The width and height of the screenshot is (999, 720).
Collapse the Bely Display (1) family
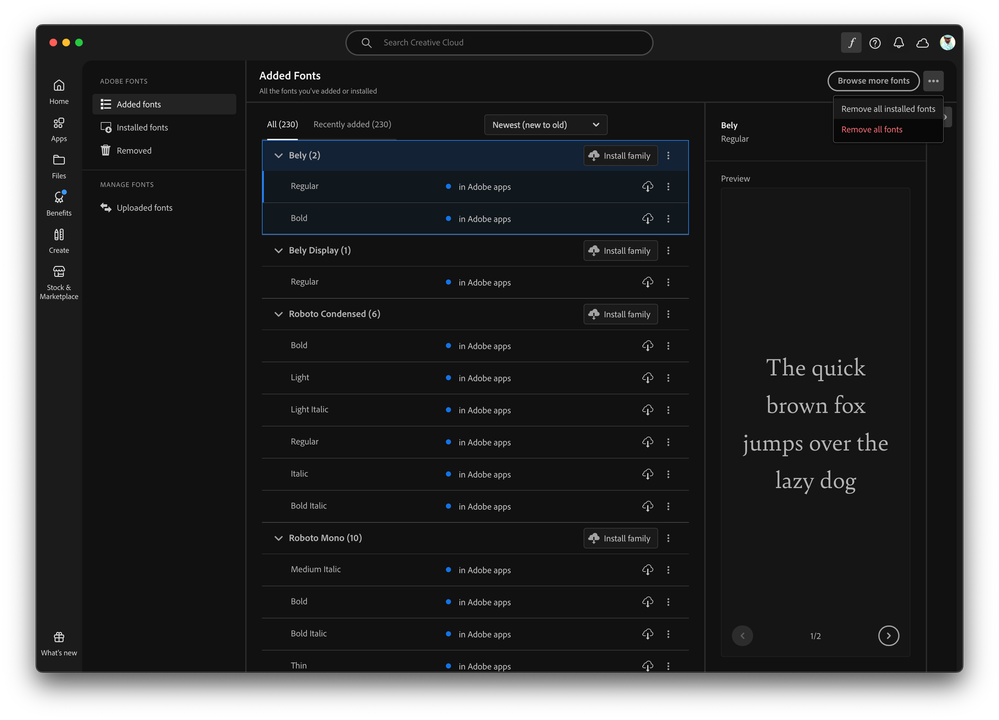coord(278,250)
